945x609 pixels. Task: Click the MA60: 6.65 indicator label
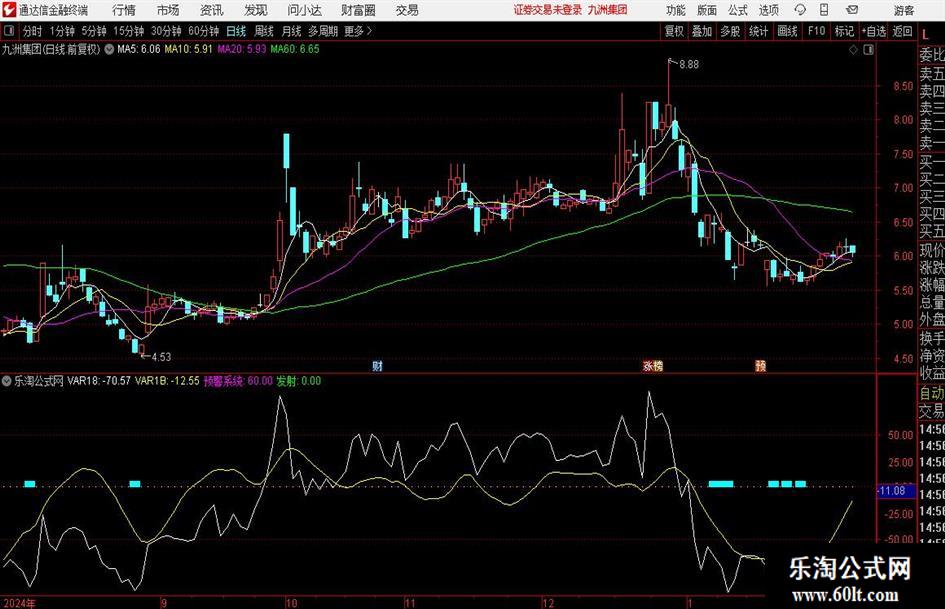295,49
